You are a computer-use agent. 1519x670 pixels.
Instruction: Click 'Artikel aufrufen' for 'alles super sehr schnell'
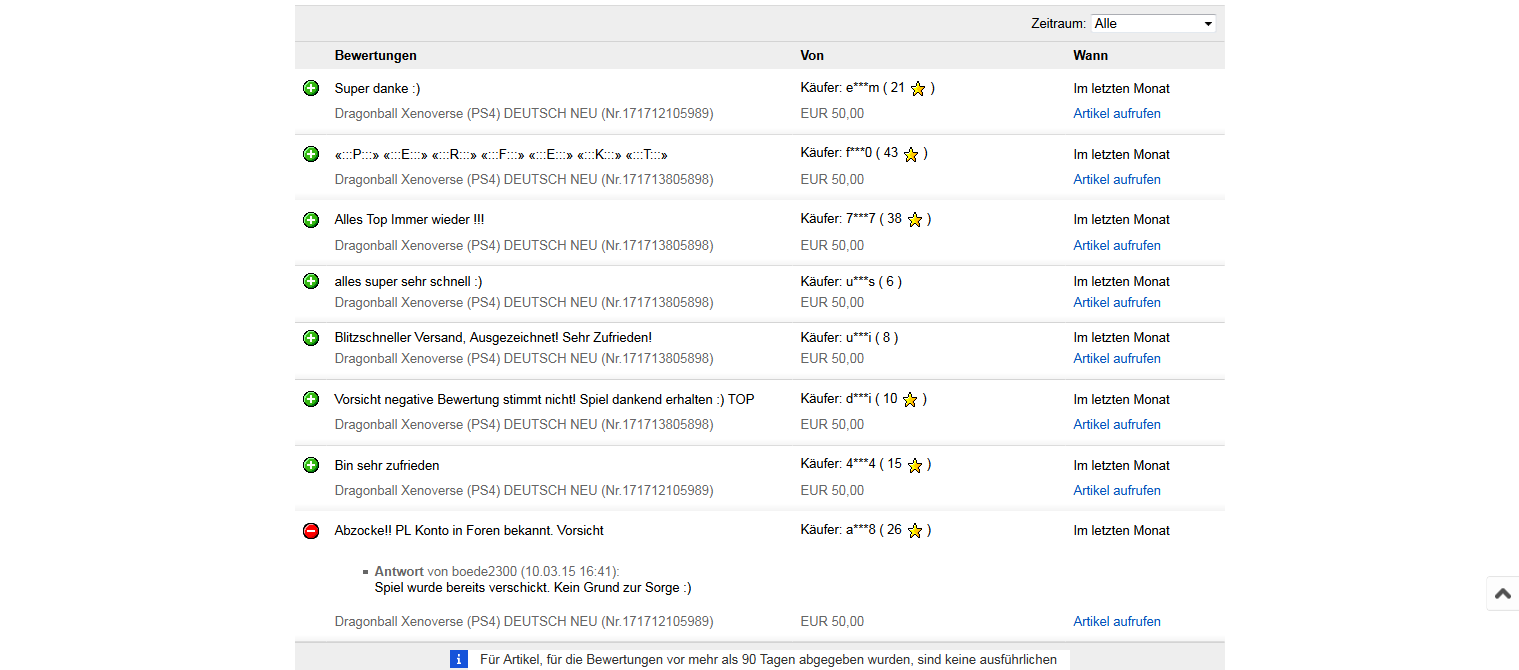(x=1116, y=303)
